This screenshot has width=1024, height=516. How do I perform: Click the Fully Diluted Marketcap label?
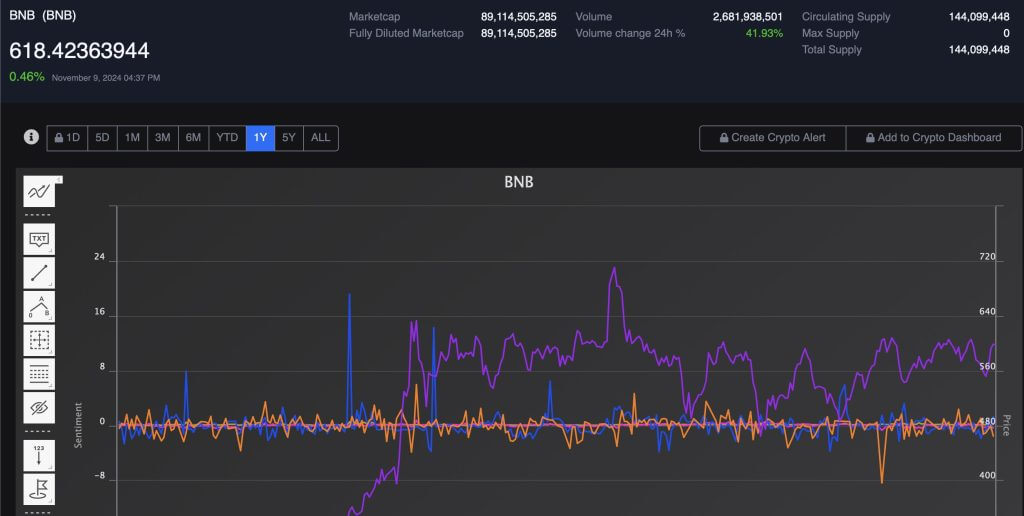point(406,33)
